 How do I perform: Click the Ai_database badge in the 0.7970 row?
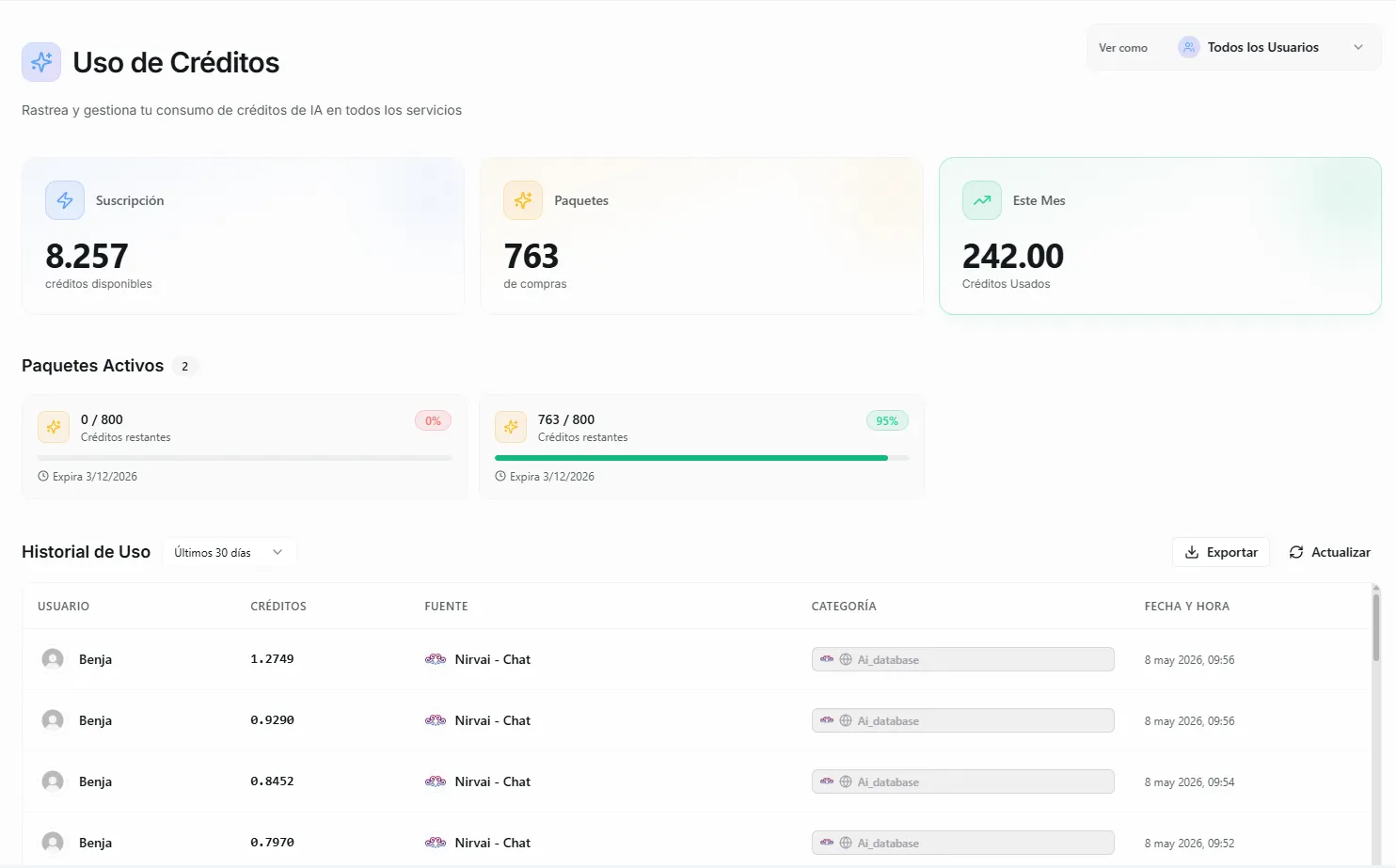point(963,843)
